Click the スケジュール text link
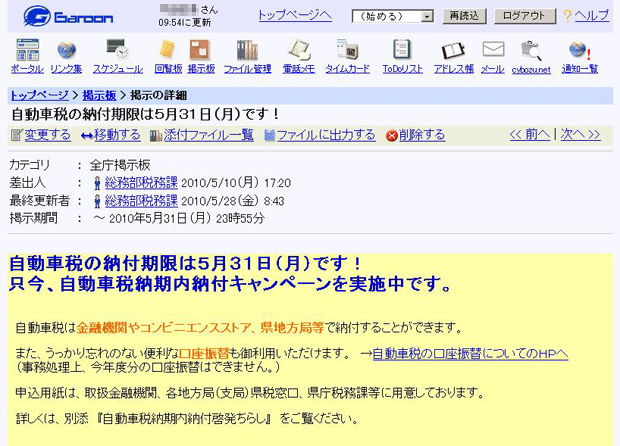This screenshot has height=446, width=620. [x=118, y=69]
